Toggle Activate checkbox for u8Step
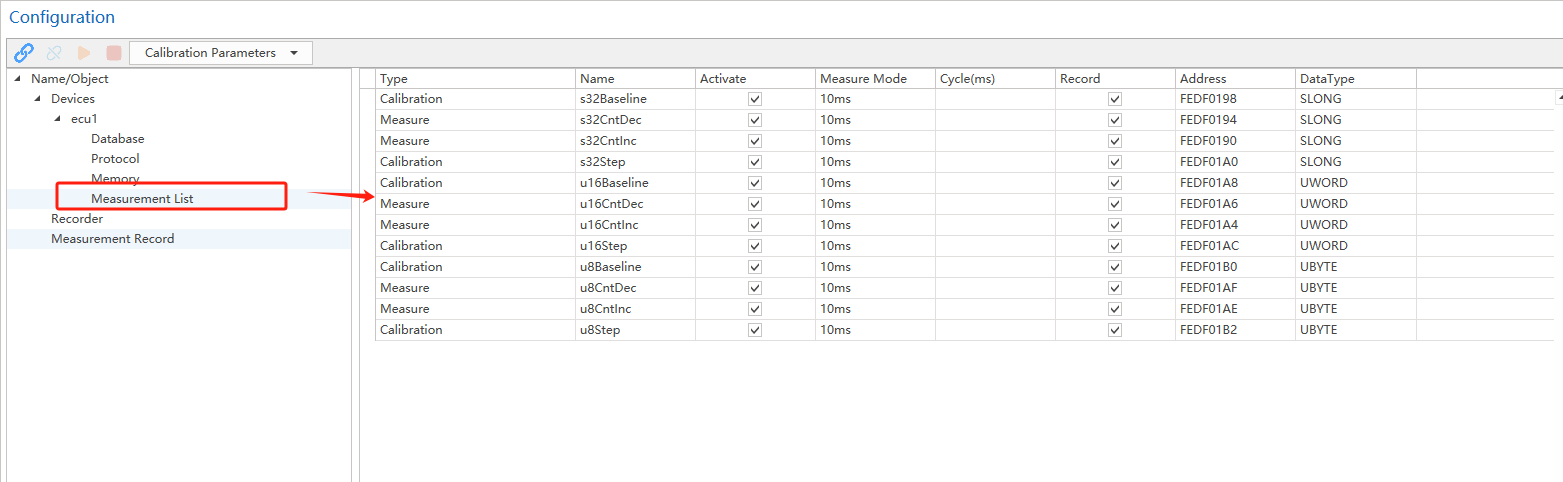Screen dimensions: 1563x482 click(x=755, y=330)
